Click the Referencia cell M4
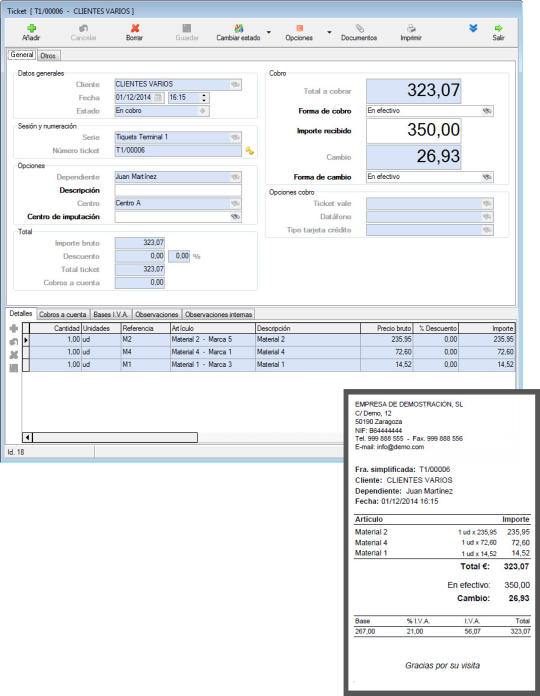This screenshot has height=696, width=540. [146, 352]
